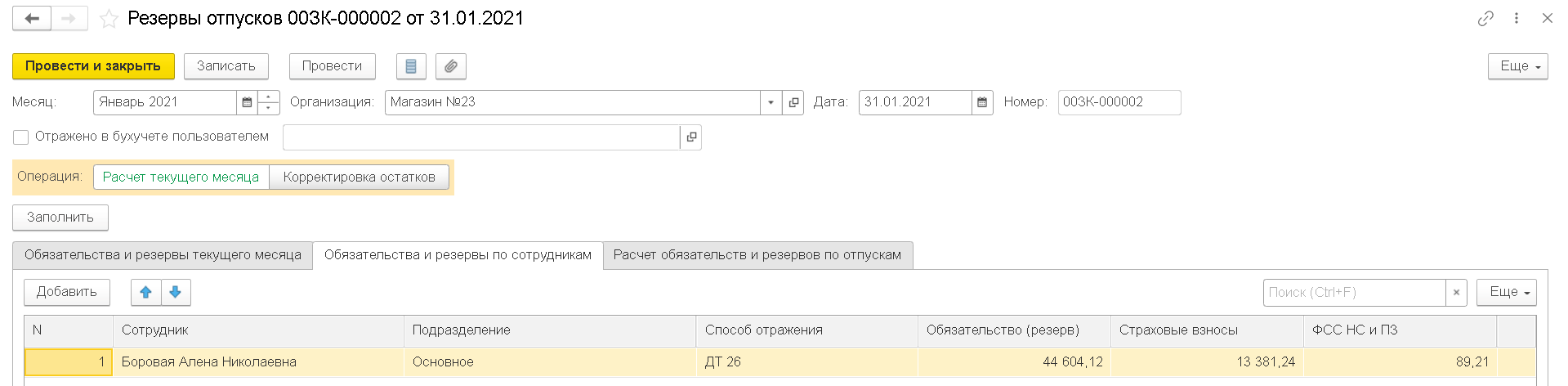
Task: Open the Организация record via open icon
Action: tap(793, 102)
